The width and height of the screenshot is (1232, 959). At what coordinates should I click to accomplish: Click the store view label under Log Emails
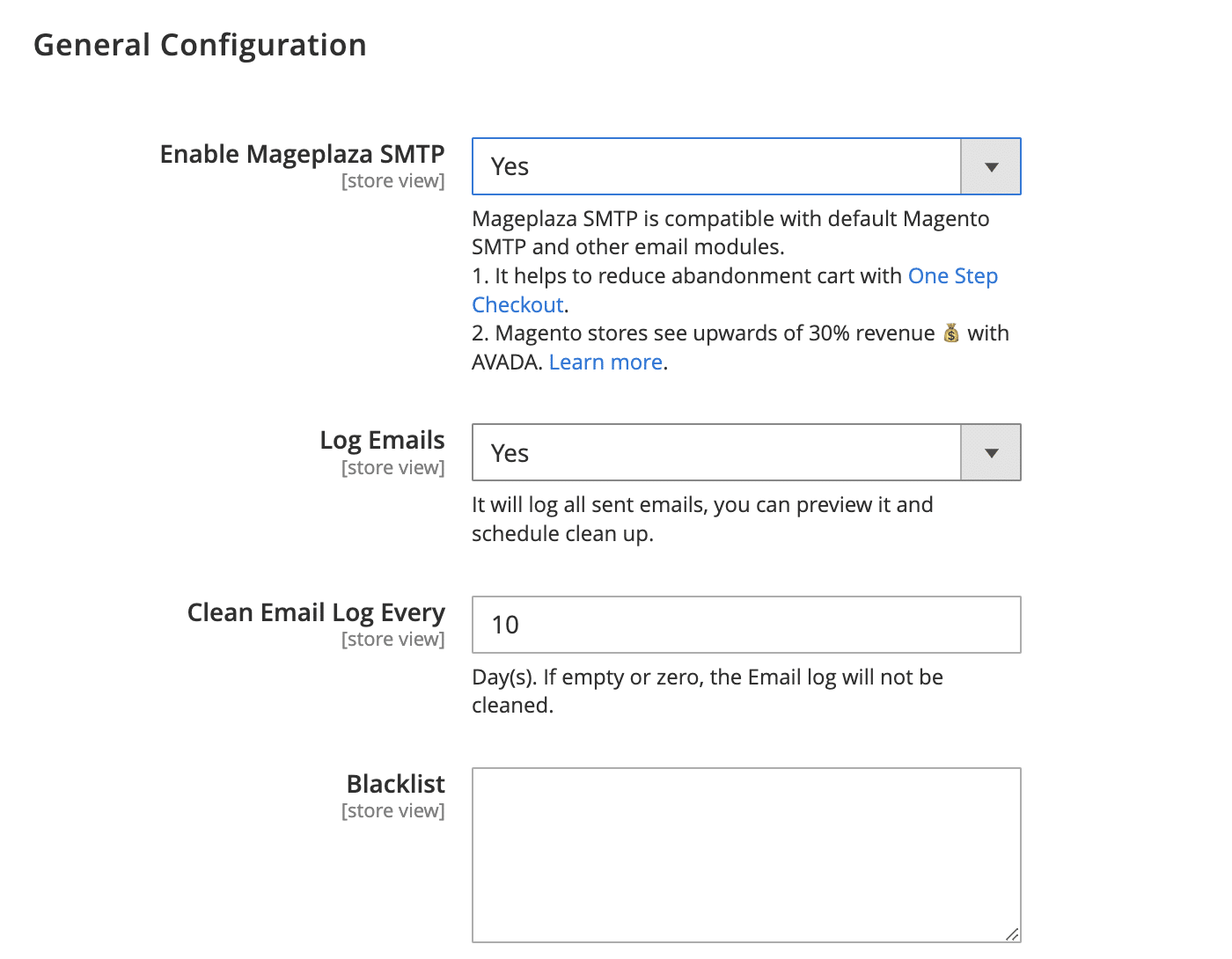[392, 467]
